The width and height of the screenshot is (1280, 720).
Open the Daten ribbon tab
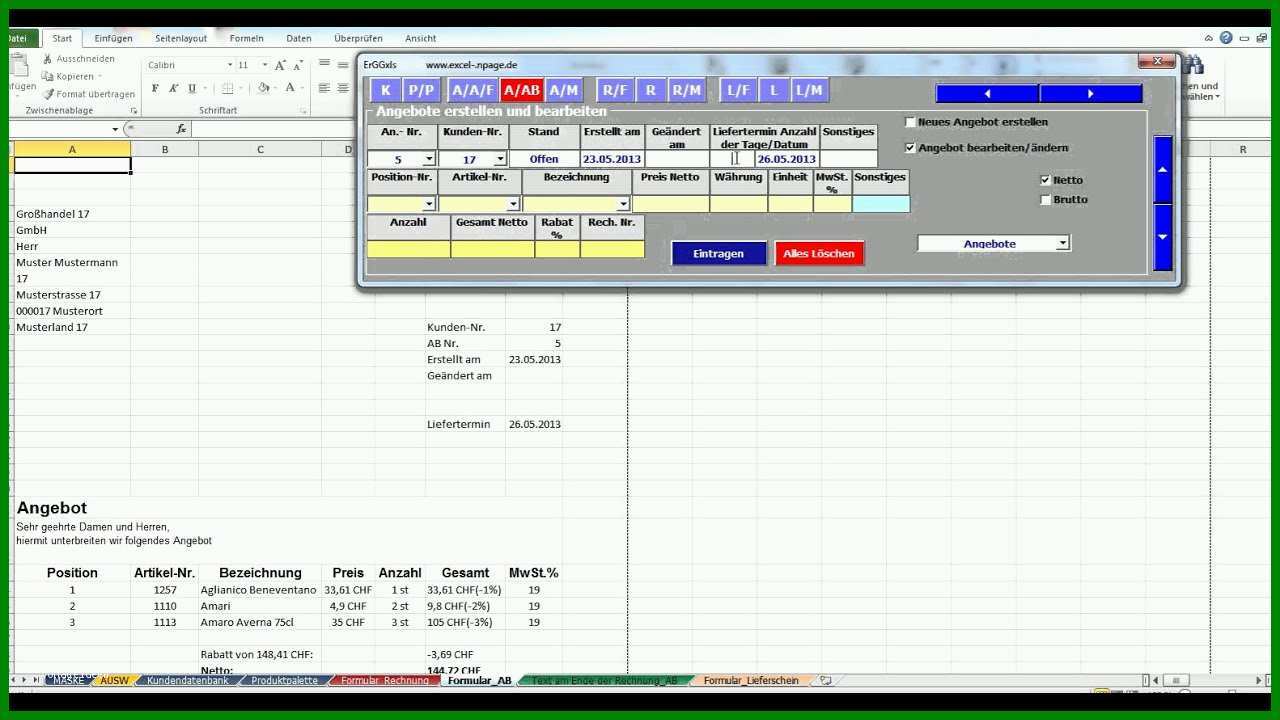pyautogui.click(x=299, y=38)
